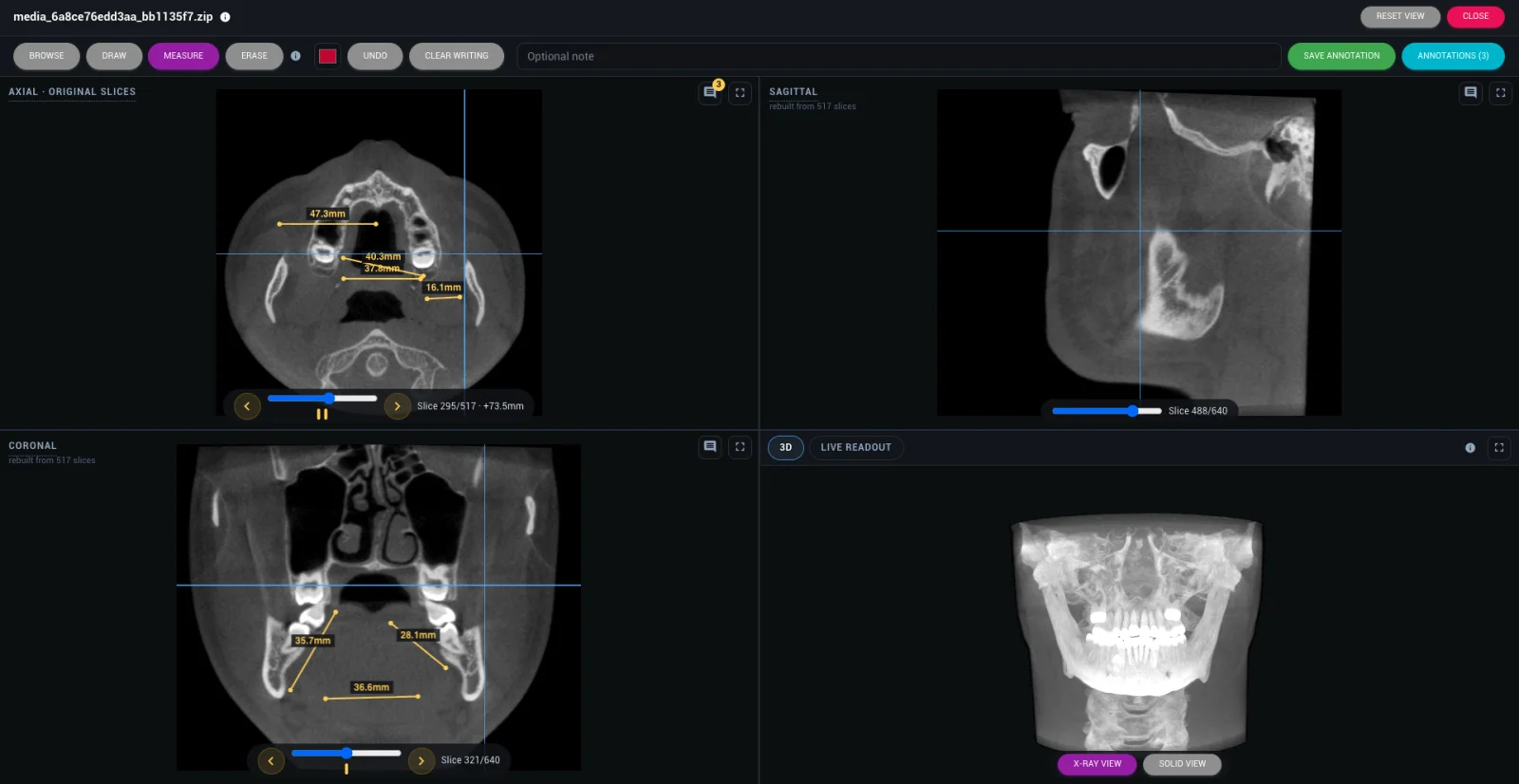Screen dimensions: 1519x784
Task: Go to next axial slice
Action: (x=397, y=406)
